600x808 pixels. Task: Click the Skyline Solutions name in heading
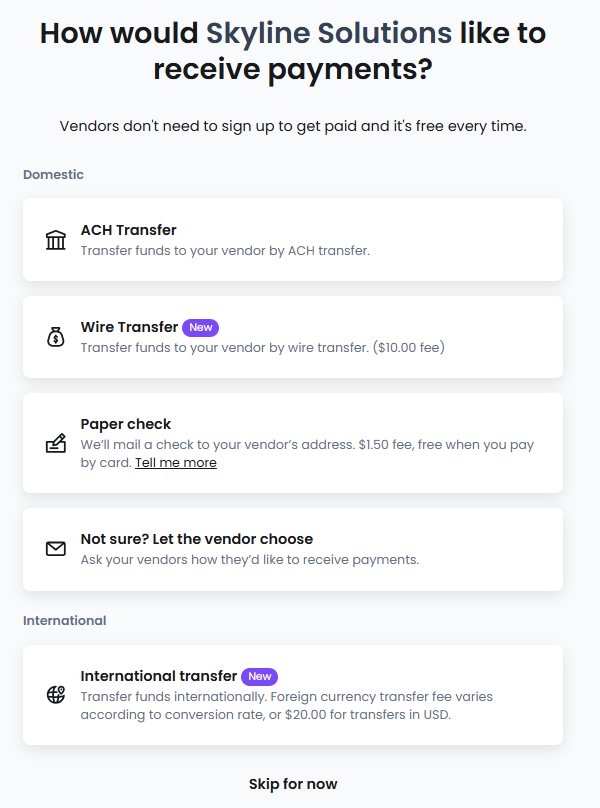[329, 33]
